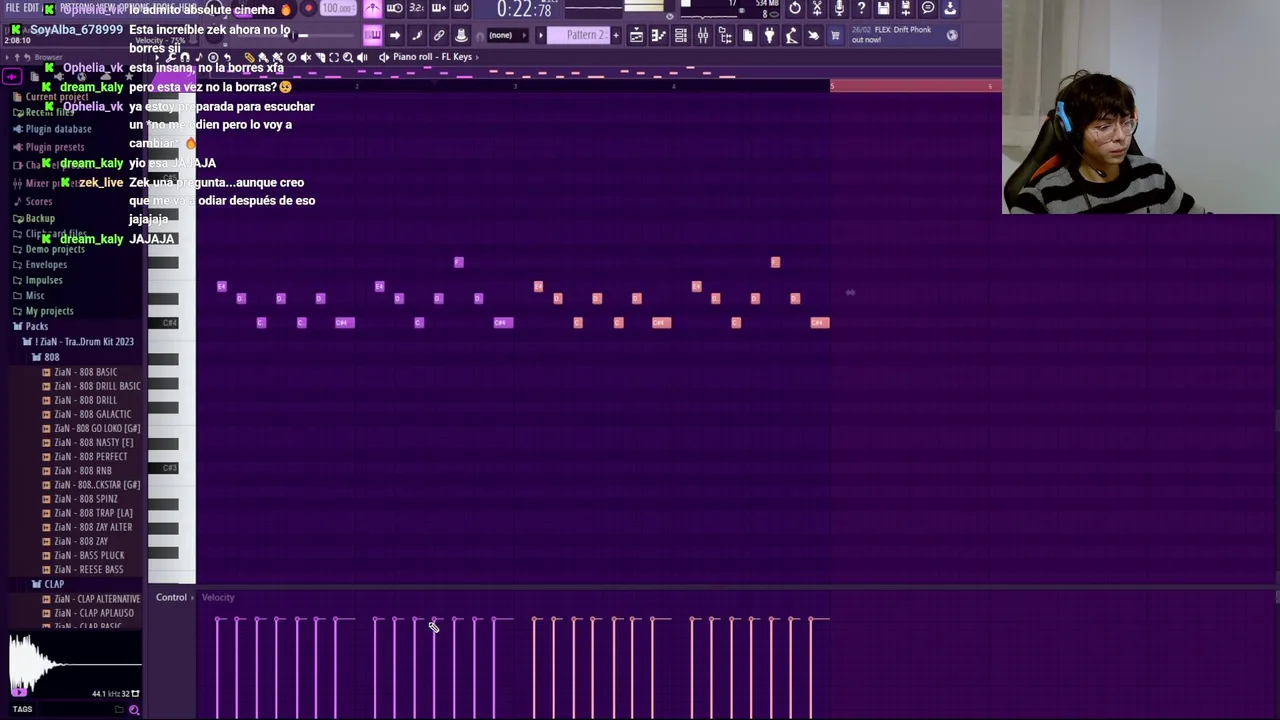Open the Playlist view icon
1280x720 pixels.
point(637,35)
